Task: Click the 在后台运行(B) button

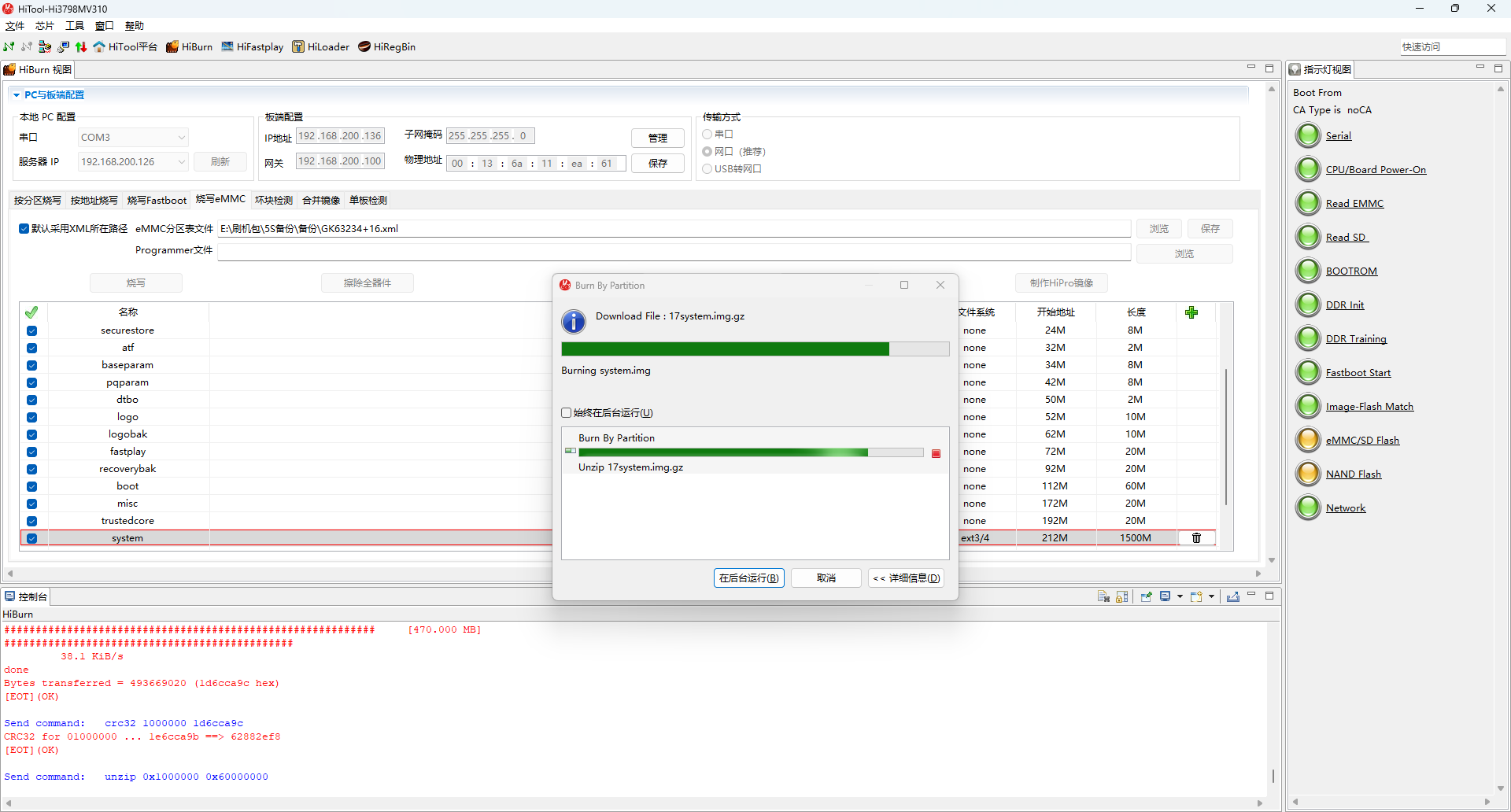Action: tap(749, 578)
